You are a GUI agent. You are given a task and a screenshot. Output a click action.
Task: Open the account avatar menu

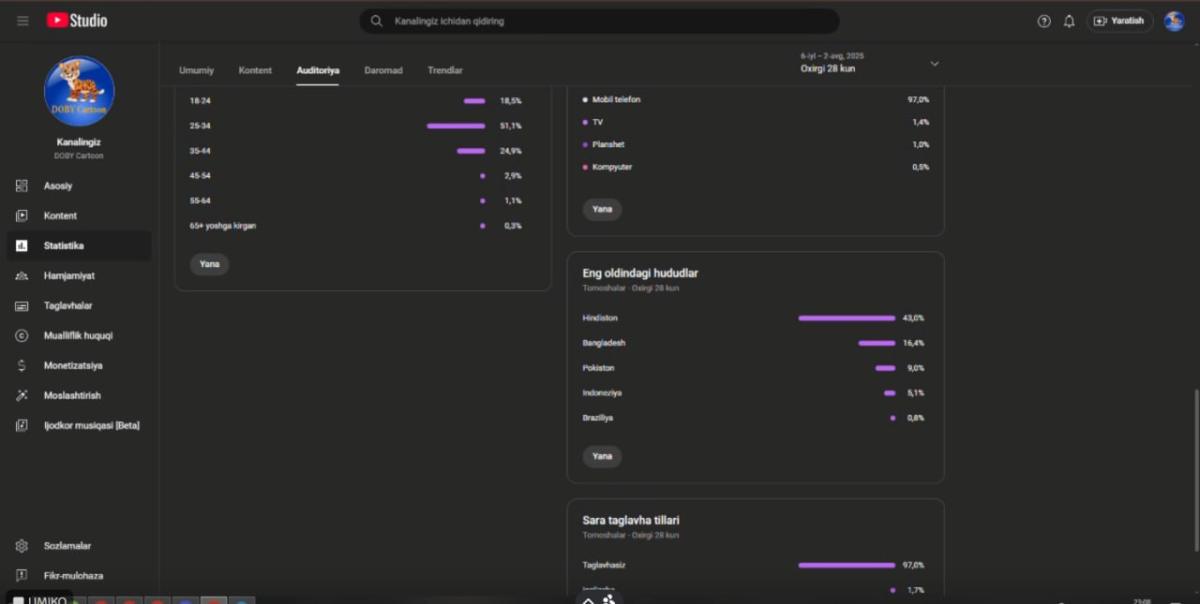point(1174,21)
